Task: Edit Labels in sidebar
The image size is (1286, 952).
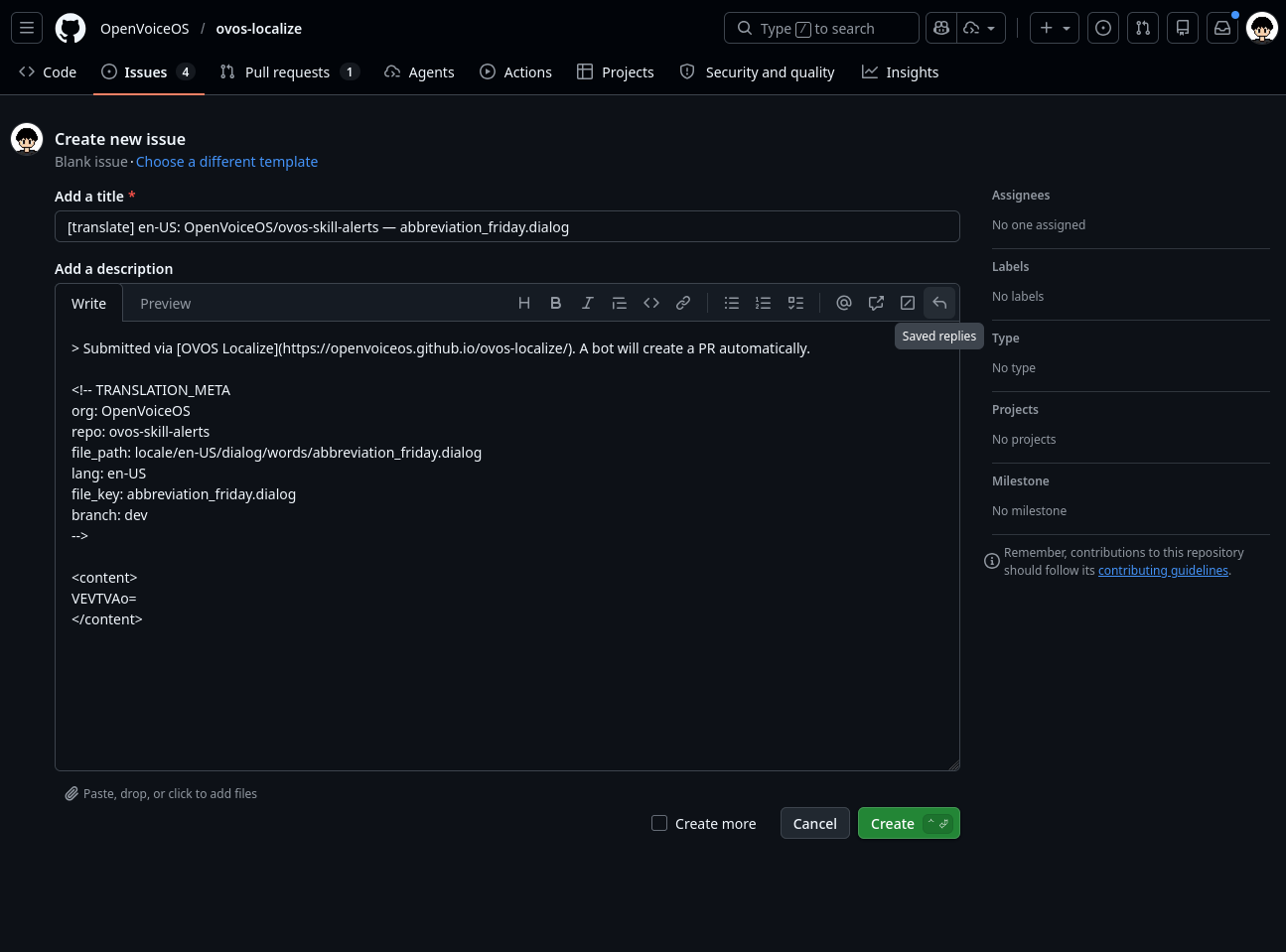Action: click(x=1011, y=267)
